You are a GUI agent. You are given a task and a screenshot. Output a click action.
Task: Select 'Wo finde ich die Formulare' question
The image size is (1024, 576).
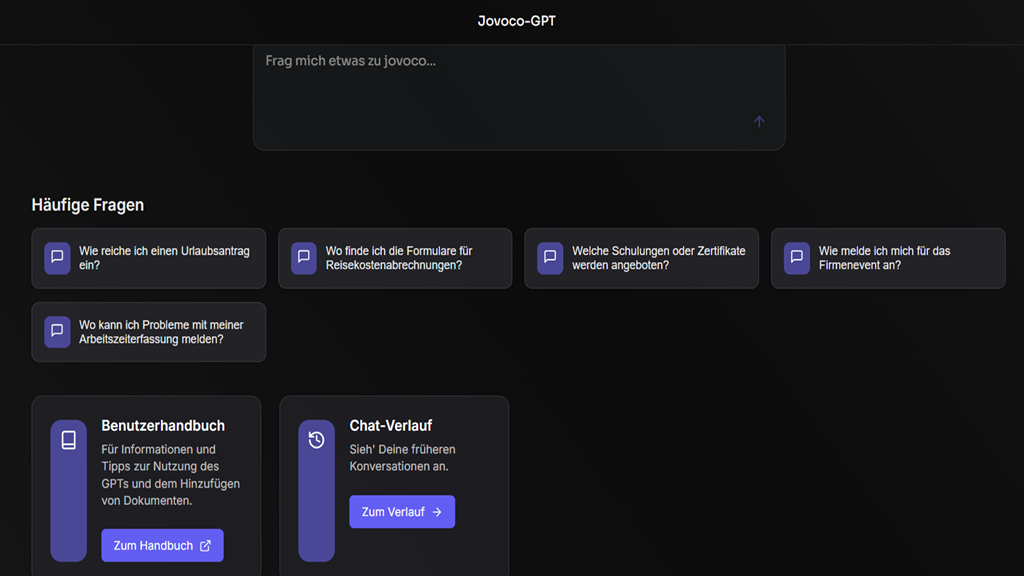(x=395, y=258)
